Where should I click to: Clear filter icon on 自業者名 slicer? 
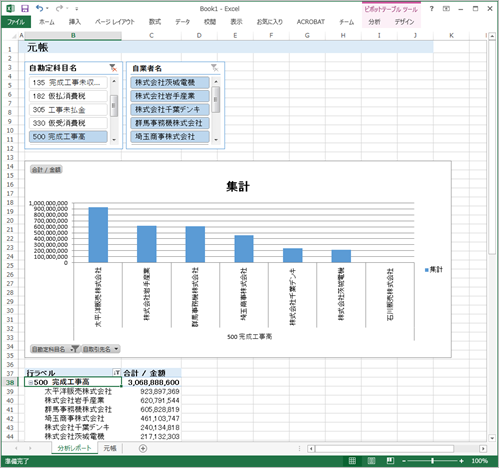pos(215,68)
